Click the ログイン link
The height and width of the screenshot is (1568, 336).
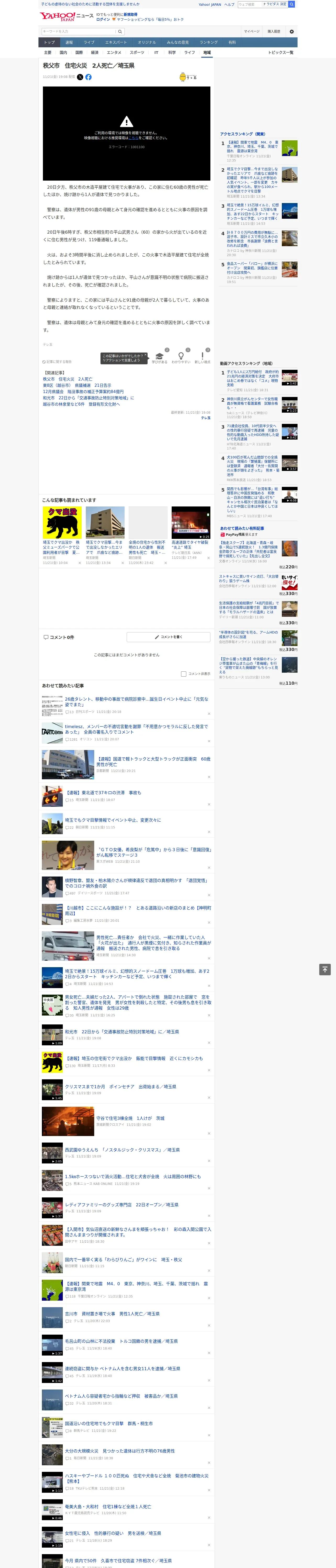tap(103, 20)
